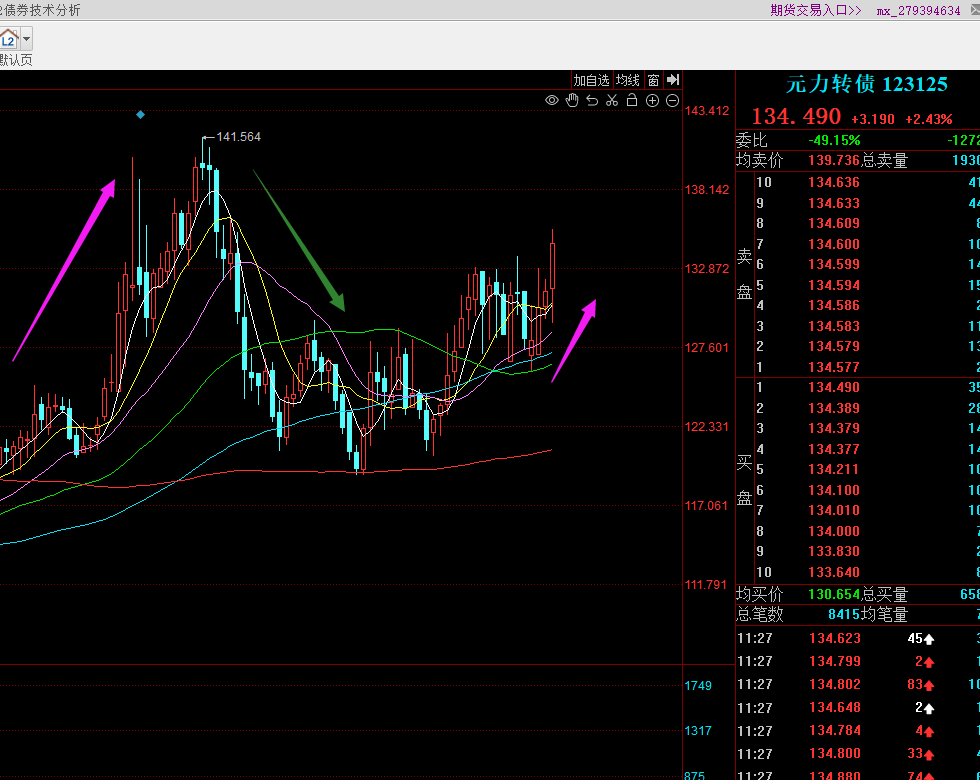Click the 141.564 high price label
Image resolution: width=980 pixels, height=780 pixels.
click(238, 137)
